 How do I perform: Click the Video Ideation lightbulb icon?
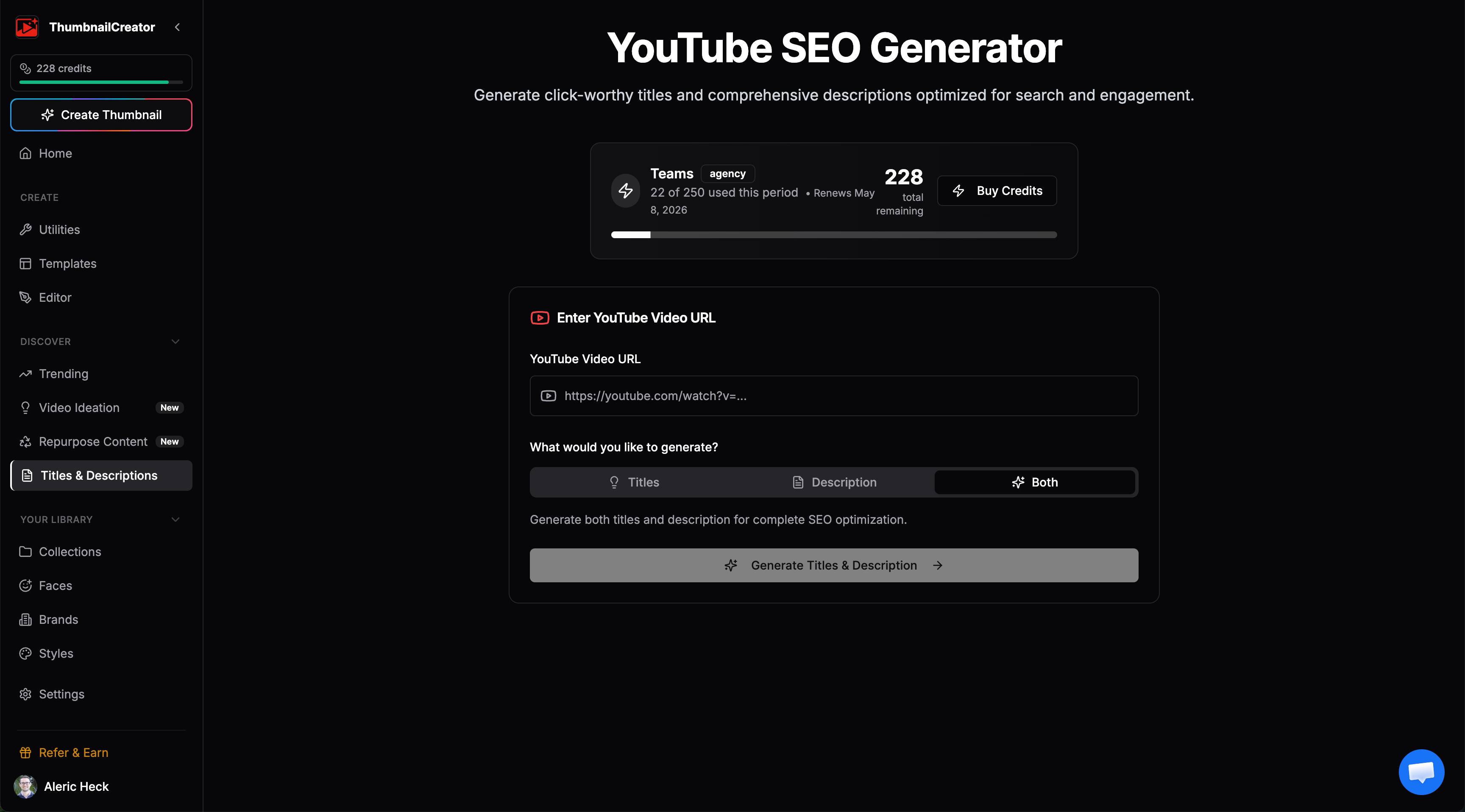click(25, 408)
